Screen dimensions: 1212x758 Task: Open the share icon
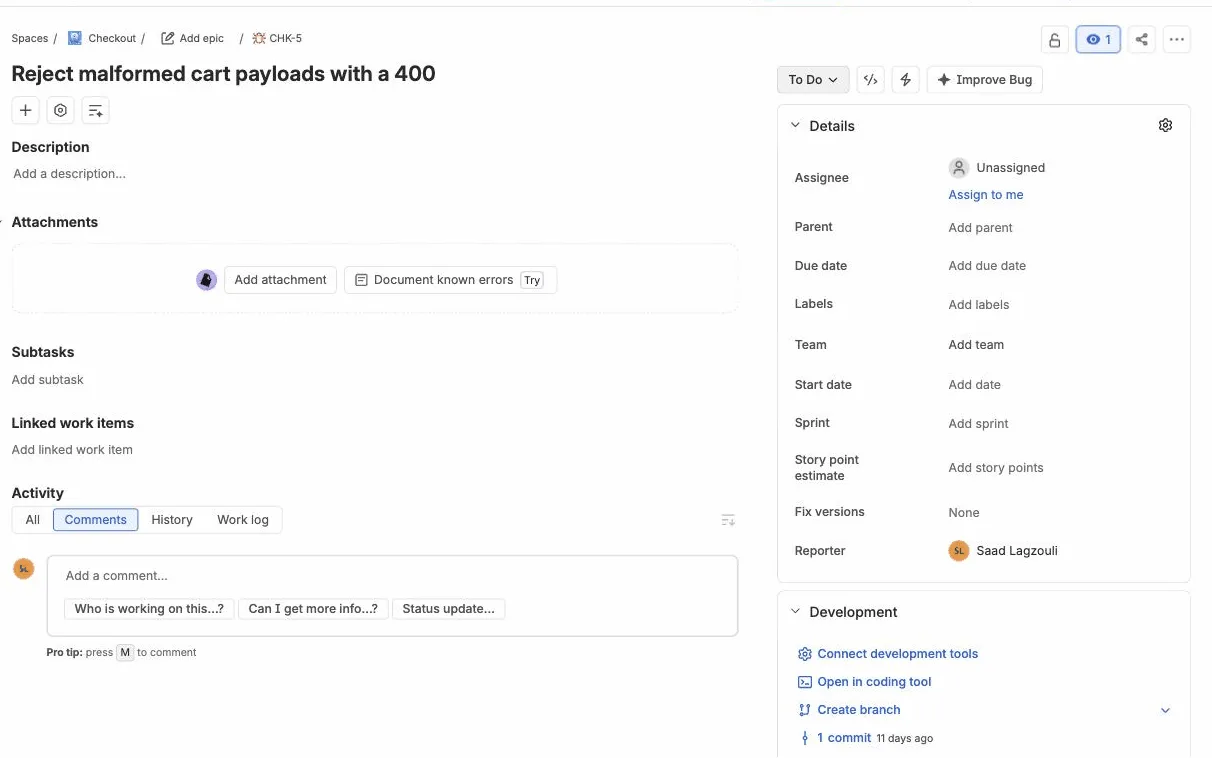point(1141,40)
